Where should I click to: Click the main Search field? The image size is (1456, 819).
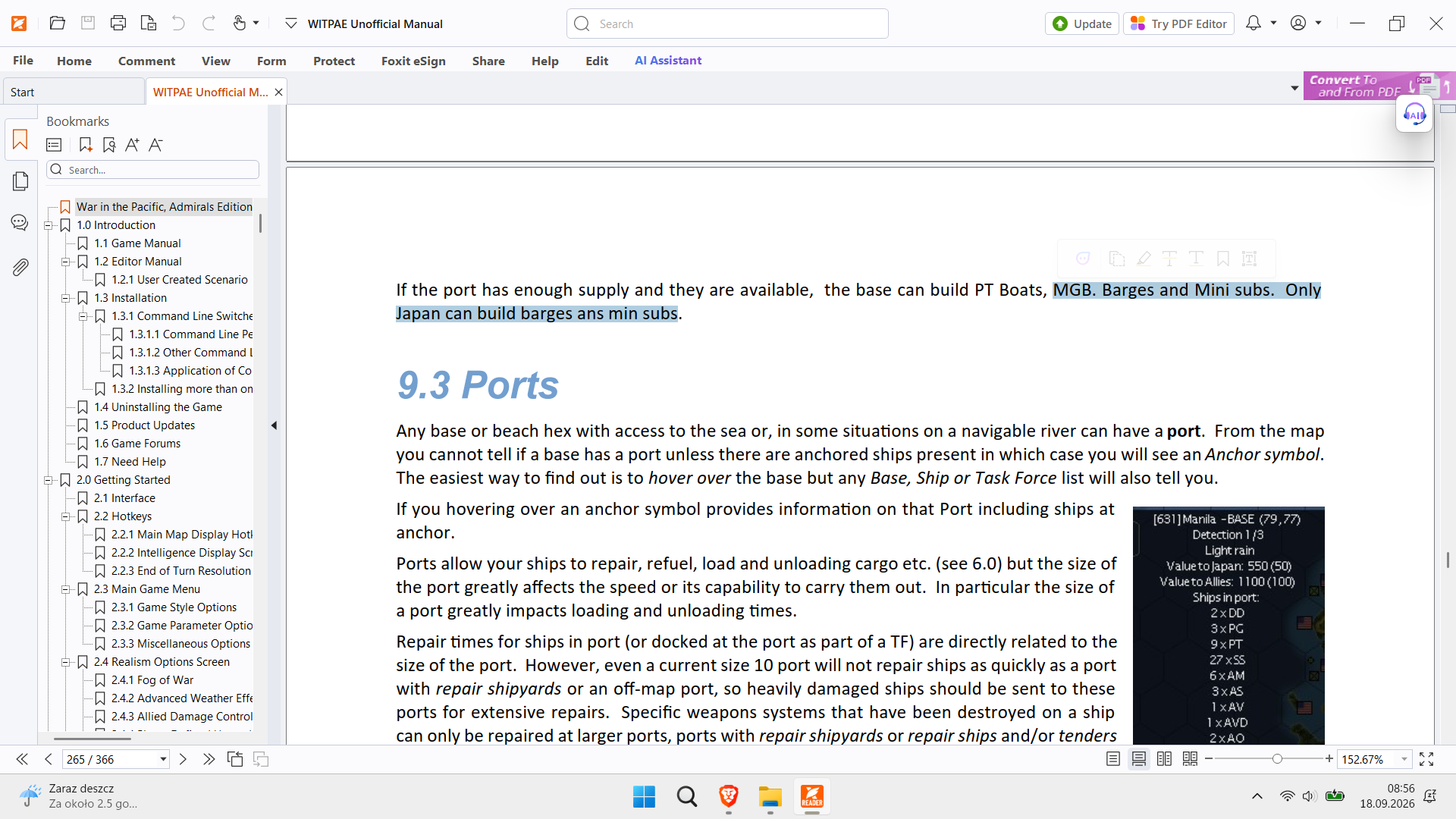tap(727, 24)
